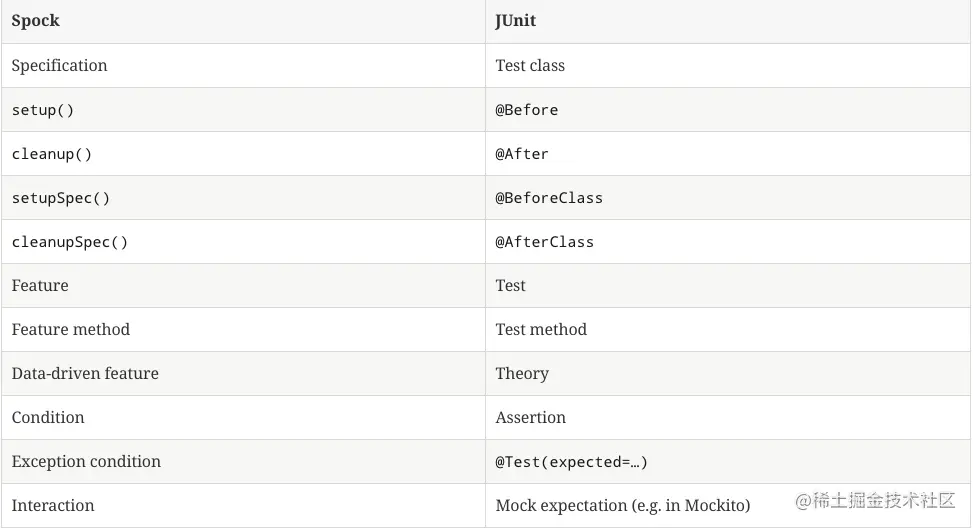Click the Data-driven feature cell
This screenshot has width=973, height=528.
coord(85,374)
